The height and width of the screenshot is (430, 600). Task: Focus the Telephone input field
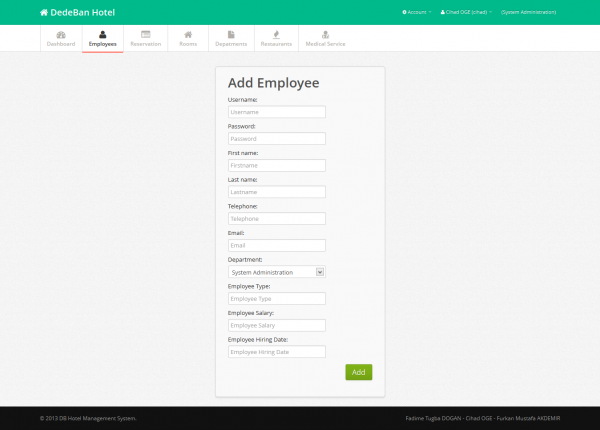(x=277, y=218)
